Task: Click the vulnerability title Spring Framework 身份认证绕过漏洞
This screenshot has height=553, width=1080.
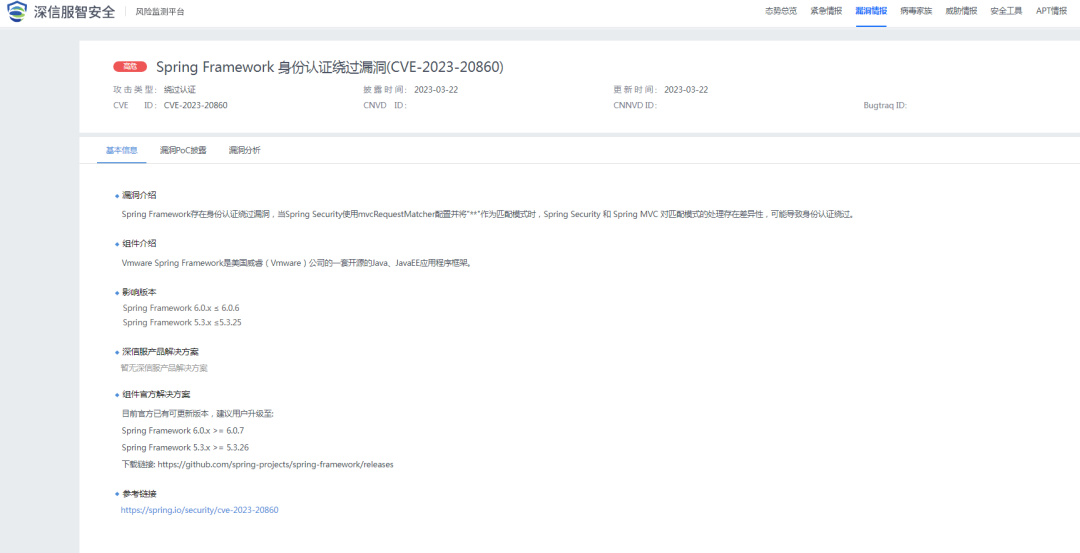Action: pyautogui.click(x=330, y=67)
